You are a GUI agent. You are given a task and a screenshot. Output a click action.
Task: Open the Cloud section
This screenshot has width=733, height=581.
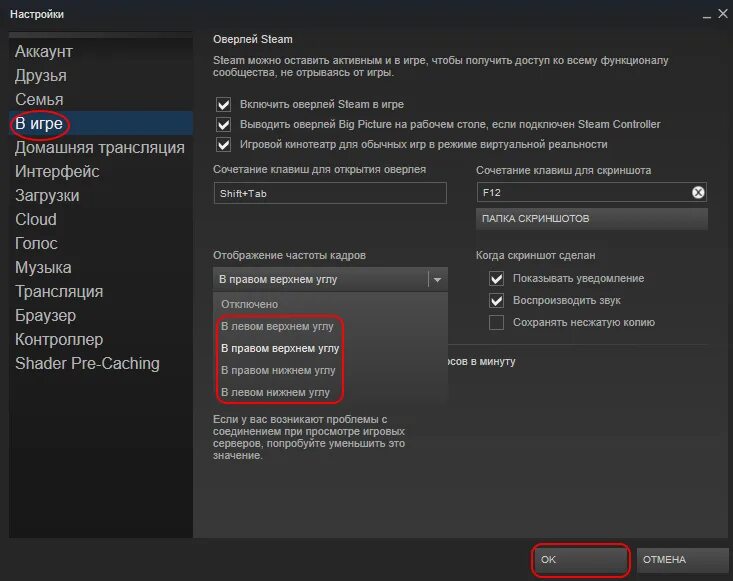tap(101, 219)
